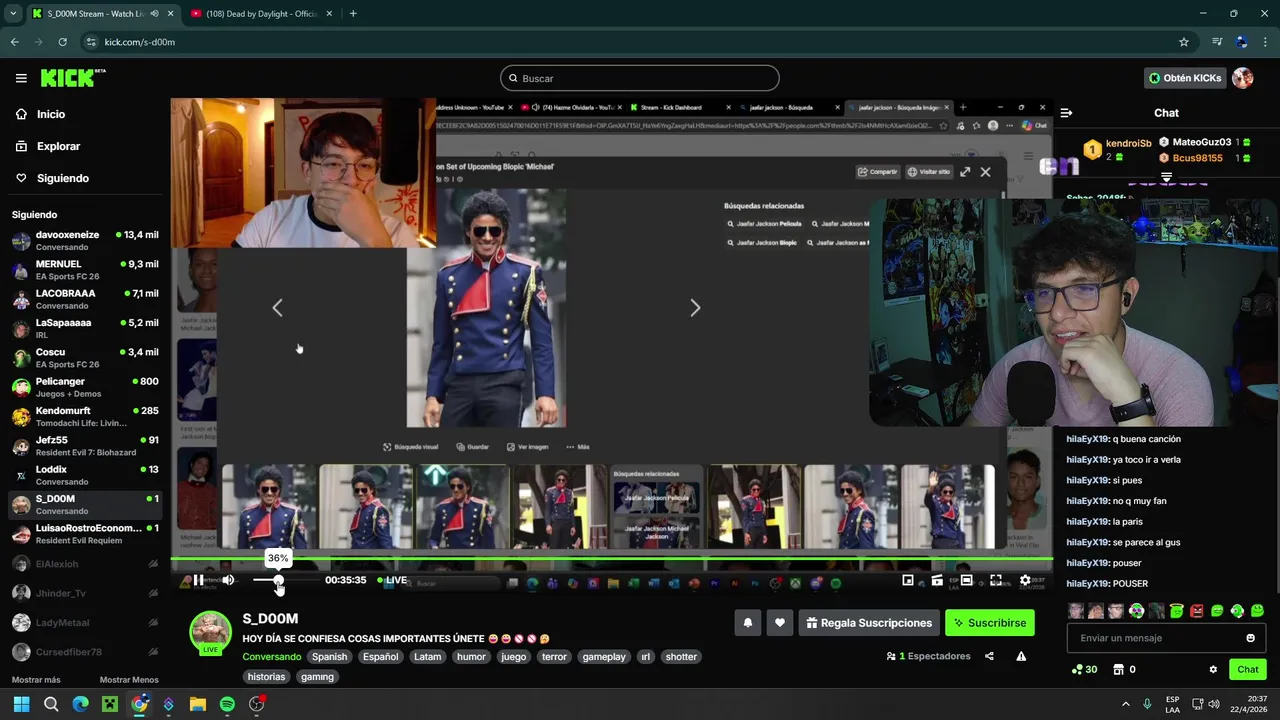Toggle notification bell for S_D00M
The height and width of the screenshot is (720, 1280).
tap(747, 623)
